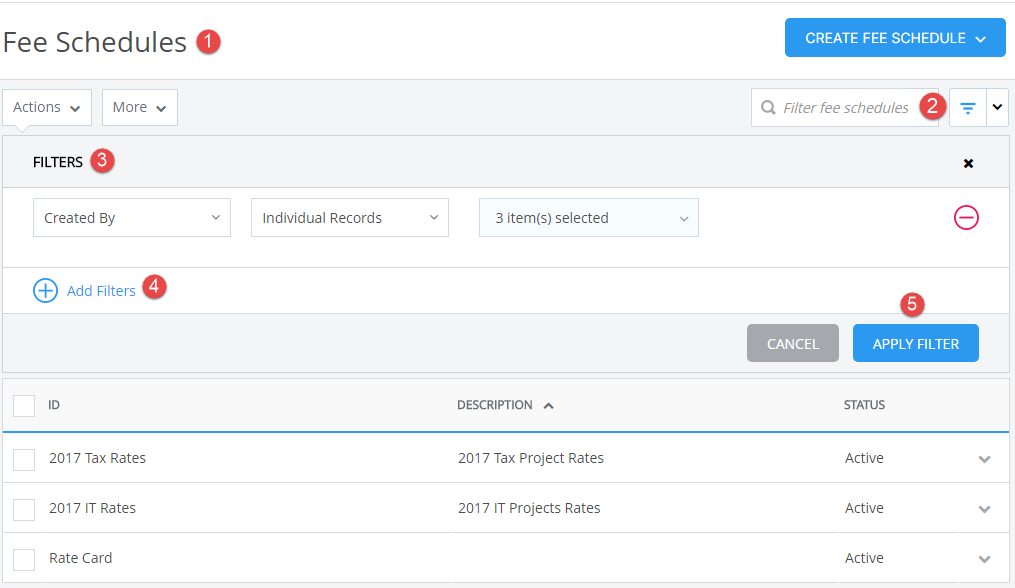Open the Individual Records dropdown
The height and width of the screenshot is (588, 1015).
pyautogui.click(x=349, y=217)
